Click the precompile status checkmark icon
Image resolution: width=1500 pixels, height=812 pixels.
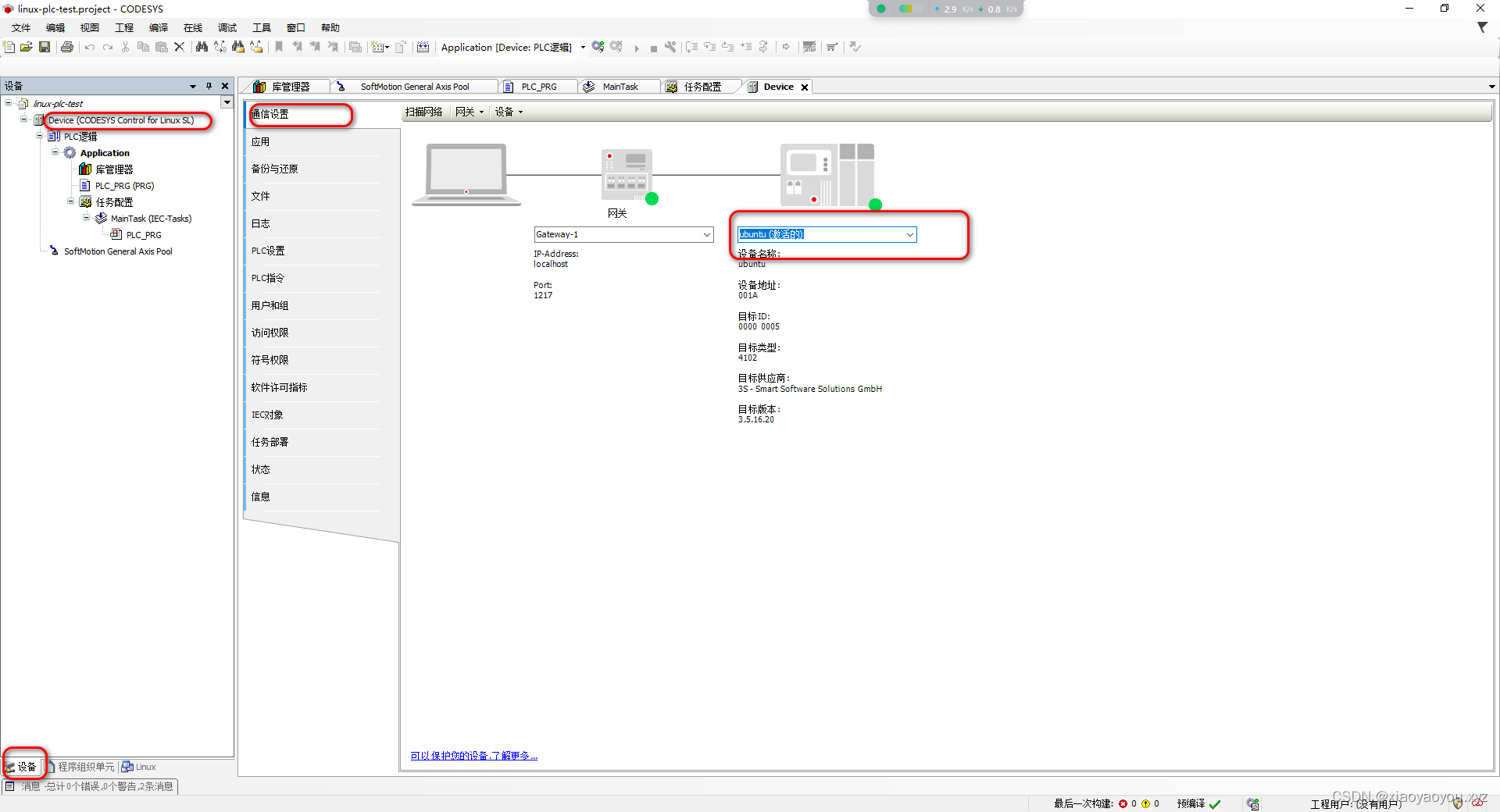(1215, 803)
